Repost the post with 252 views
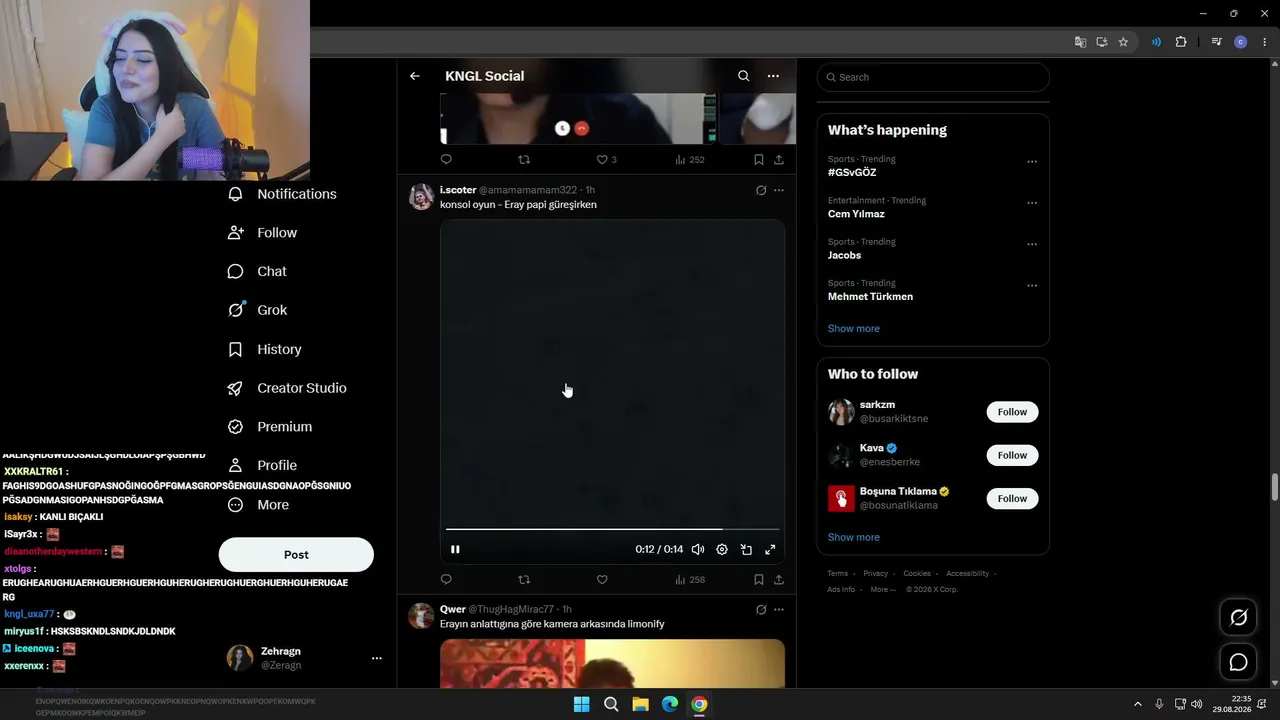The image size is (1280, 720). click(524, 159)
